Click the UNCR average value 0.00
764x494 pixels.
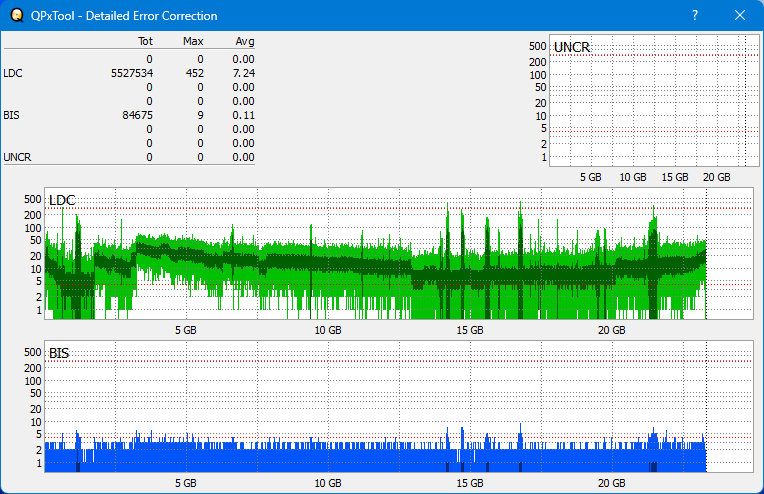(244, 157)
